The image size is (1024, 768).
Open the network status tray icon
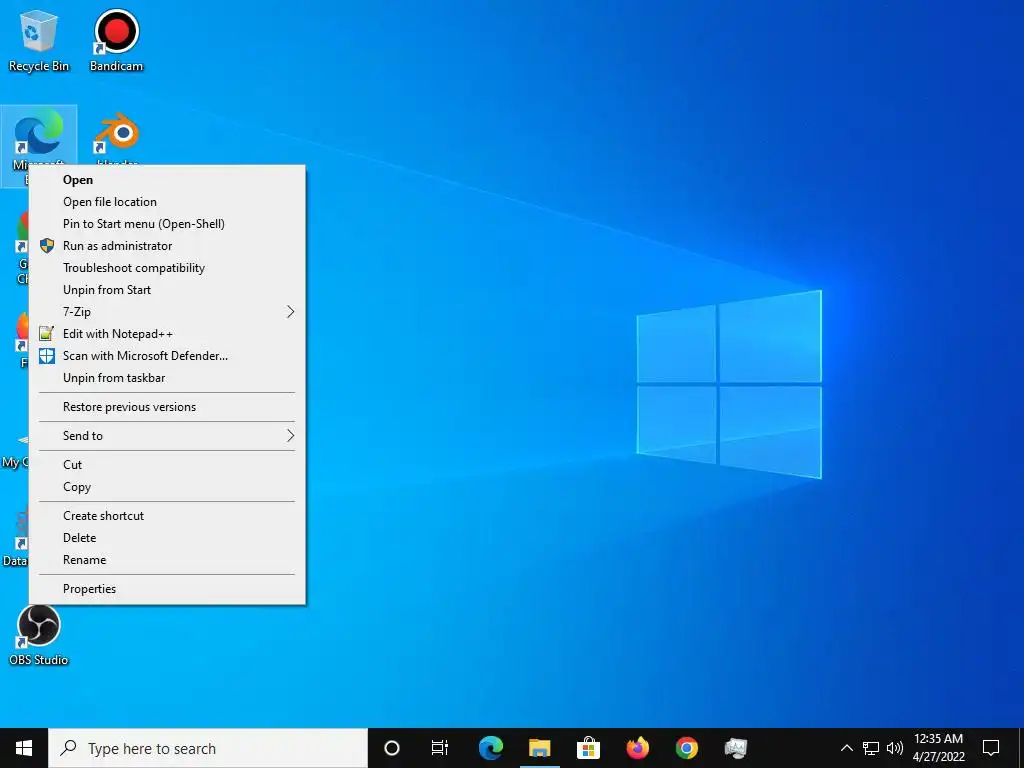point(871,748)
